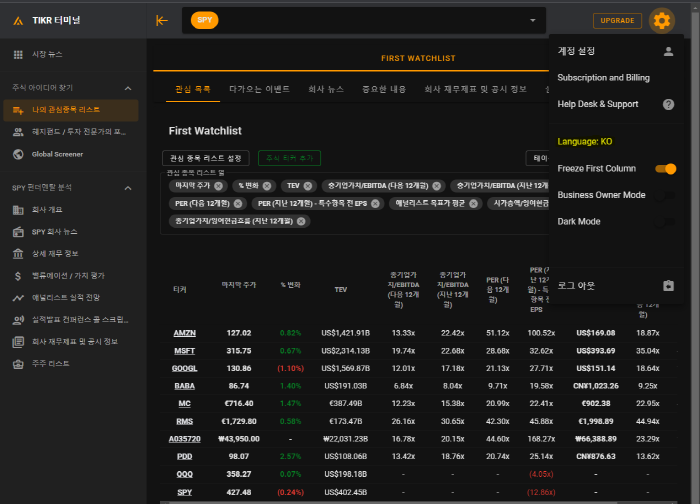Collapse SPY 펀더멘탈 분석 section
The width and height of the screenshot is (700, 504).
128,188
